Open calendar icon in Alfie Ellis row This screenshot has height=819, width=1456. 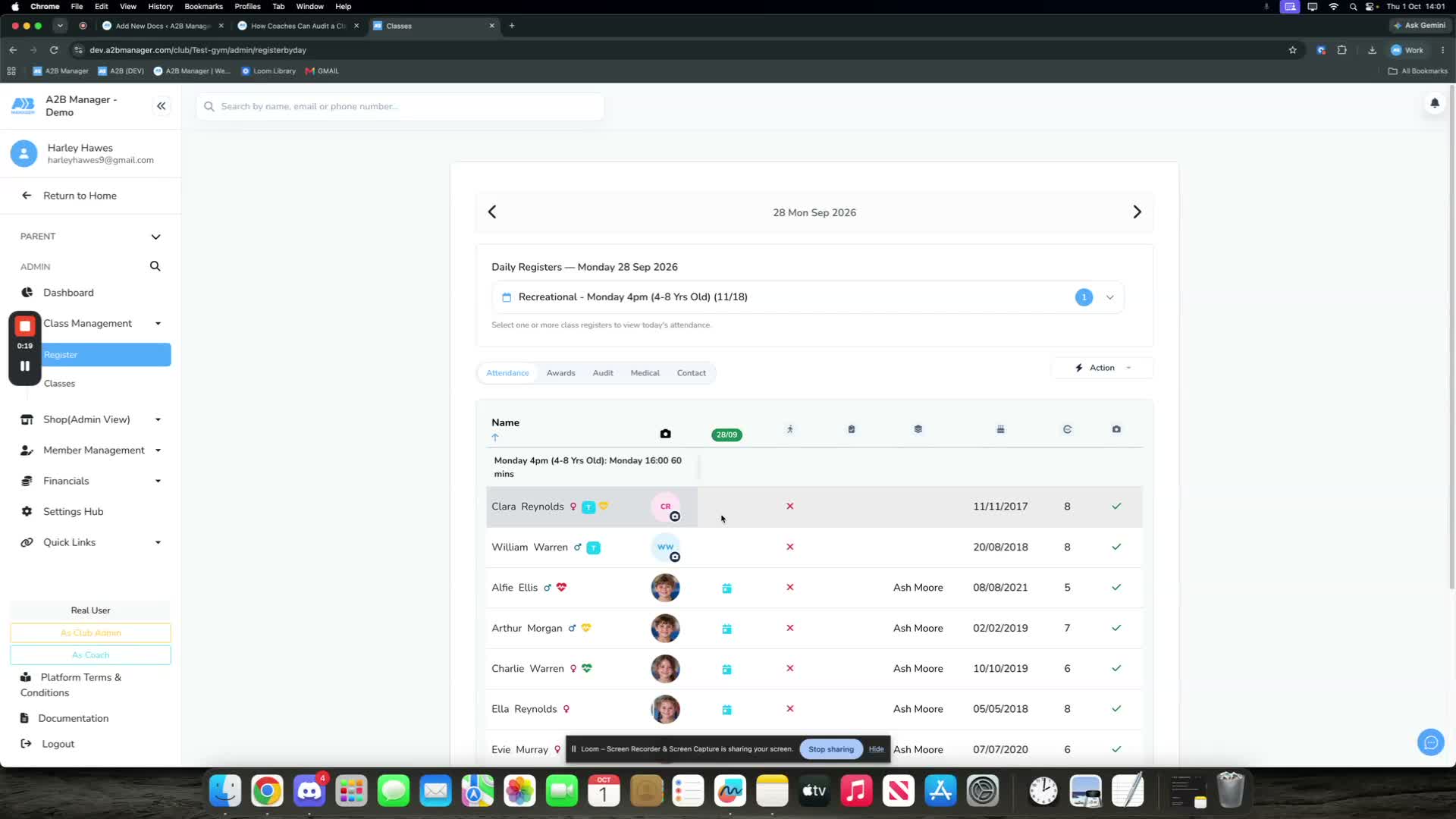pyautogui.click(x=726, y=588)
